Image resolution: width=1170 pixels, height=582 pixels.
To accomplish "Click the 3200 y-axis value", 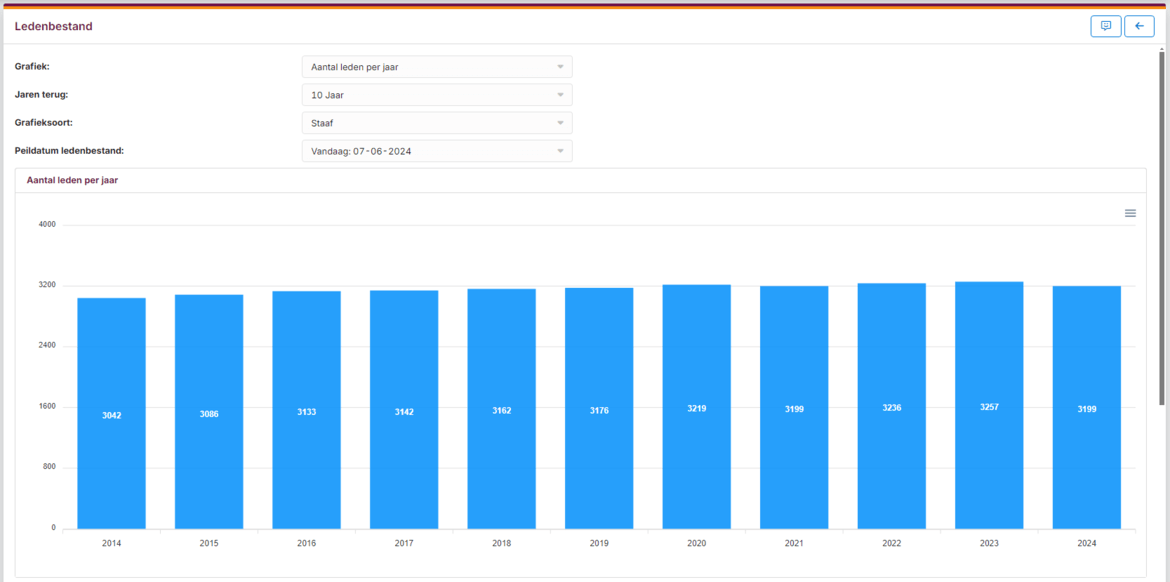I will [47, 286].
